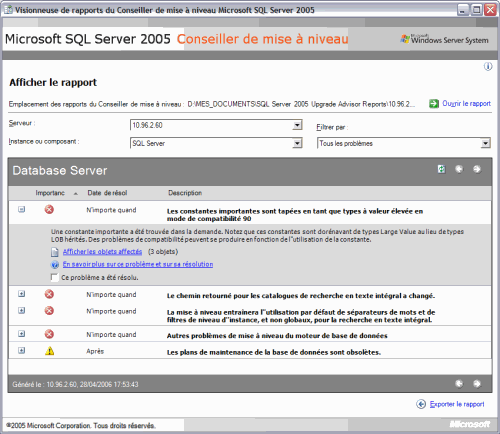Check Ce problème a été résolu checkbox

point(54,277)
